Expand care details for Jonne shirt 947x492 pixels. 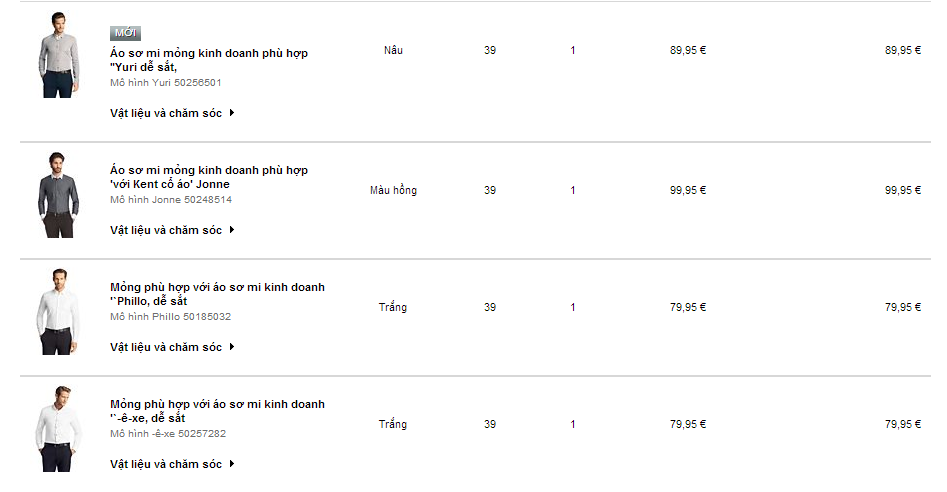tap(172, 230)
